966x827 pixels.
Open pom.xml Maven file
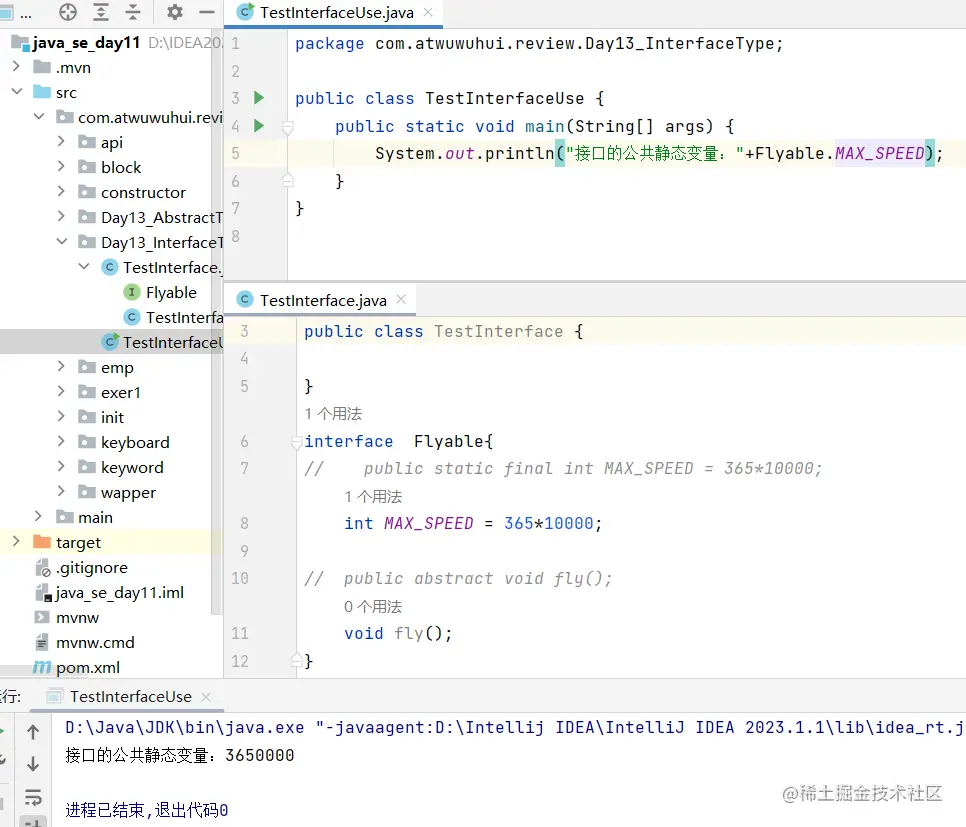(x=77, y=667)
